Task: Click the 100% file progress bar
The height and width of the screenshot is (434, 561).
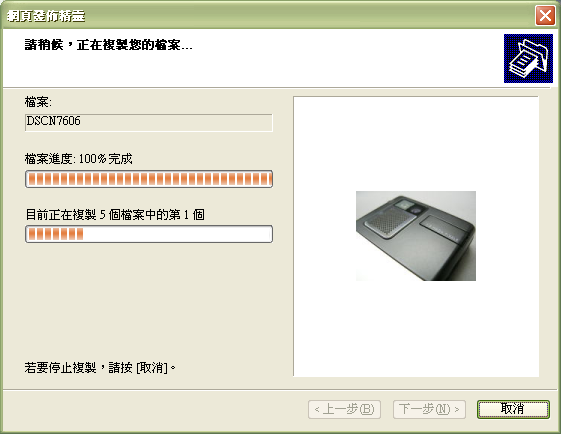Action: pos(149,179)
